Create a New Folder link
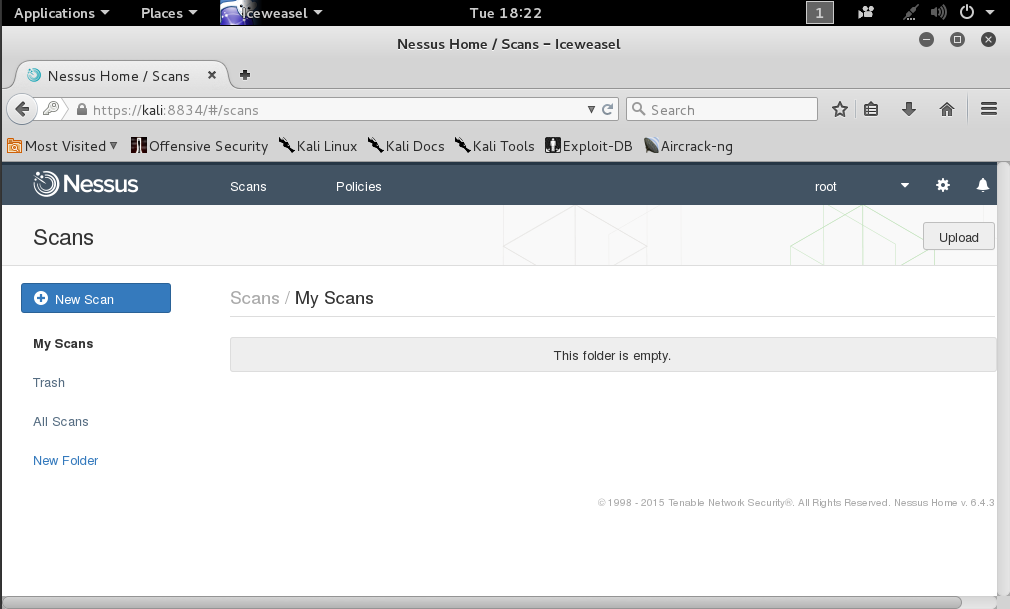This screenshot has width=1010, height=609. 66,460
